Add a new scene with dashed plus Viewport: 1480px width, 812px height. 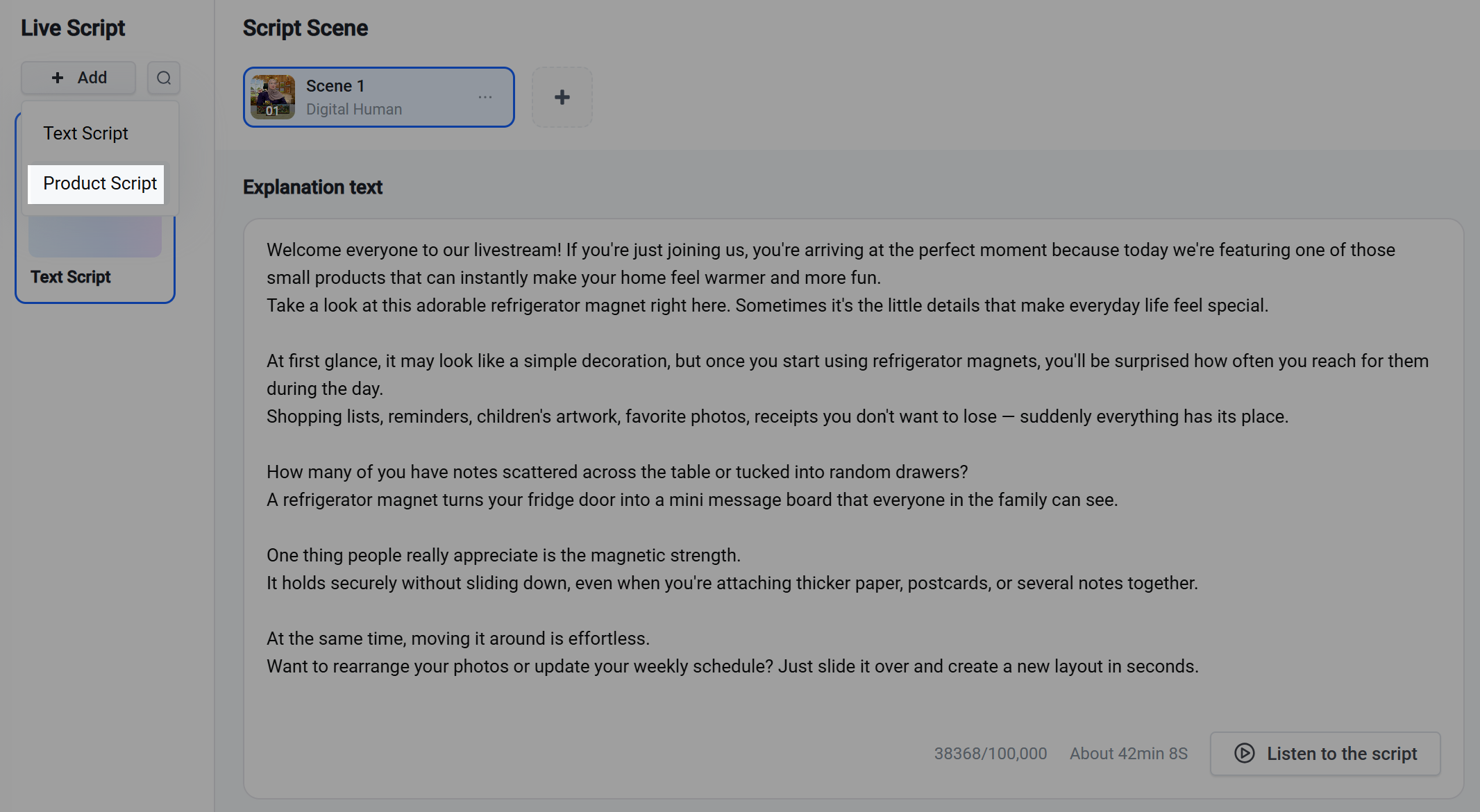click(562, 97)
